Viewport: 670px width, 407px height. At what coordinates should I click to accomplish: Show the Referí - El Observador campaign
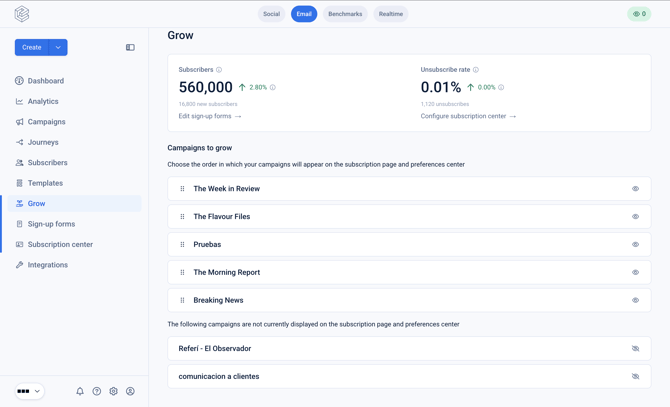635,348
